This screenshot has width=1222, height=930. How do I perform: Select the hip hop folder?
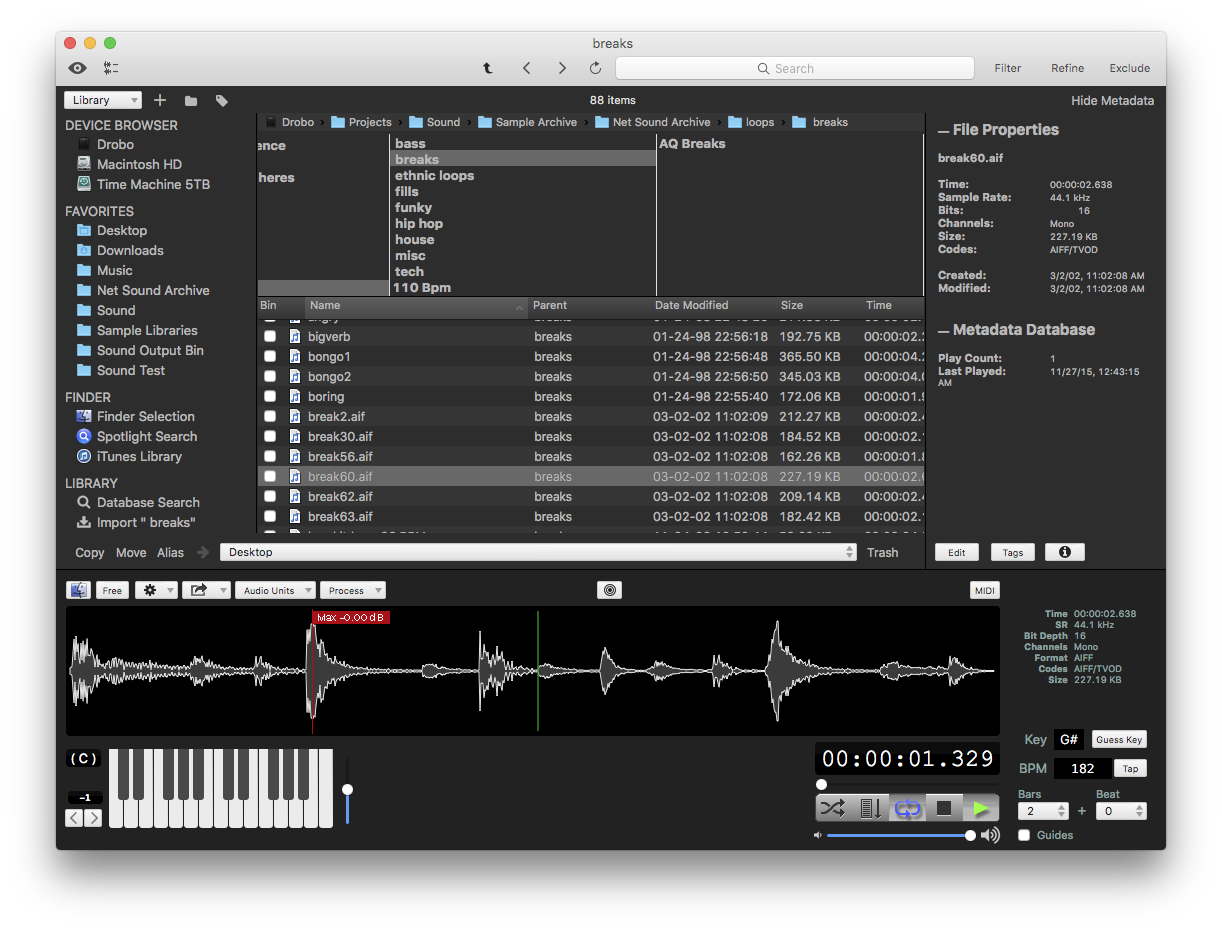[x=419, y=223]
